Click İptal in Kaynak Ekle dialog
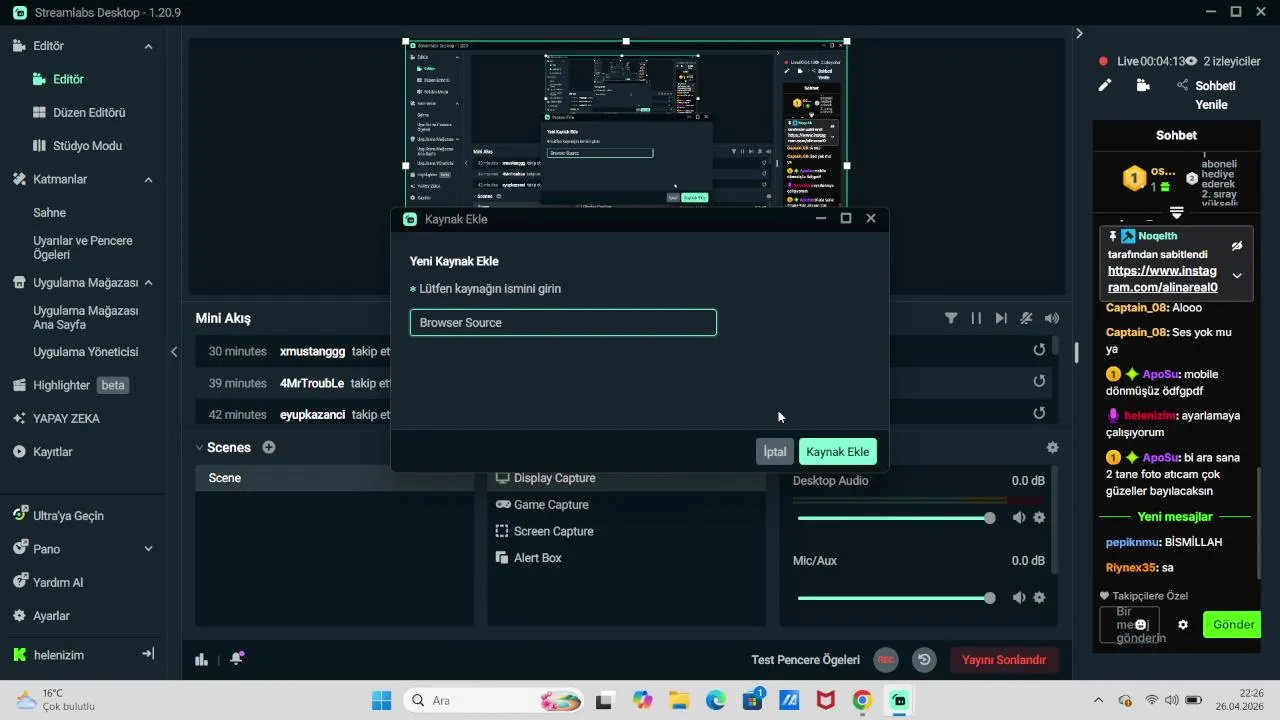The image size is (1280, 720). [775, 452]
